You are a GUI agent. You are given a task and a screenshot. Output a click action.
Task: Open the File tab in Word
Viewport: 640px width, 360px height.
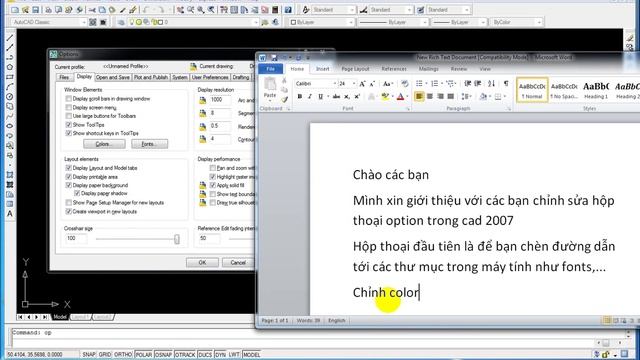pos(270,69)
